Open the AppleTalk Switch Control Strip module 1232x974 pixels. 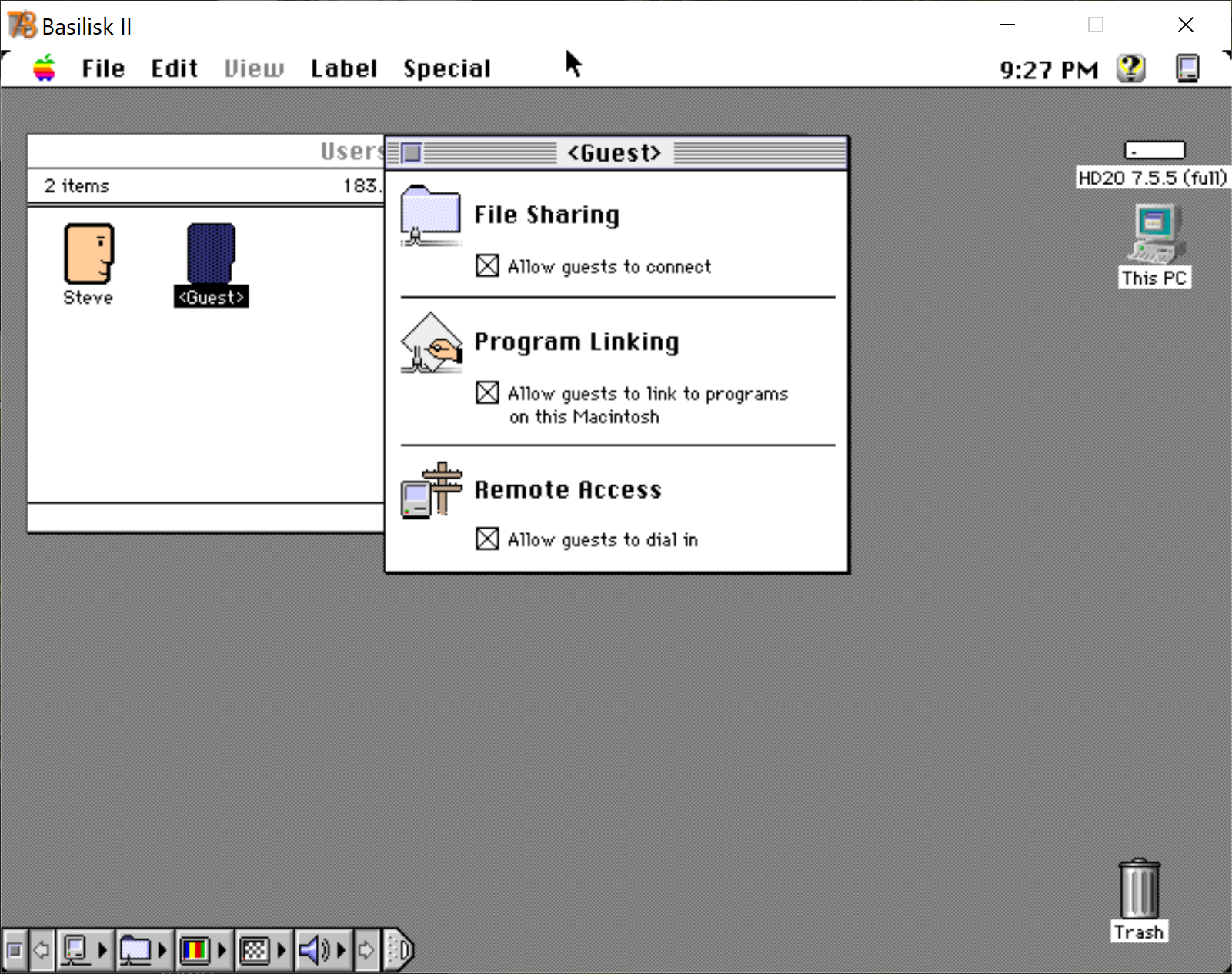pyautogui.click(x=84, y=950)
